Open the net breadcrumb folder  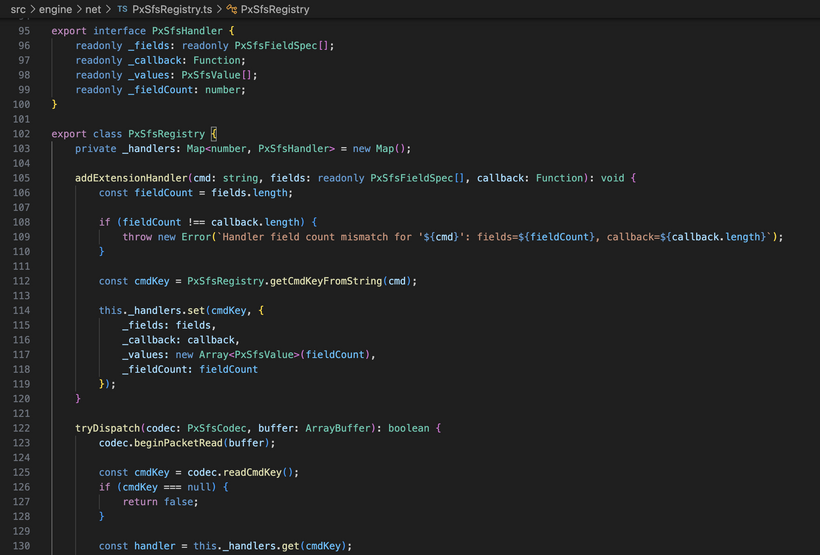pyautogui.click(x=94, y=9)
